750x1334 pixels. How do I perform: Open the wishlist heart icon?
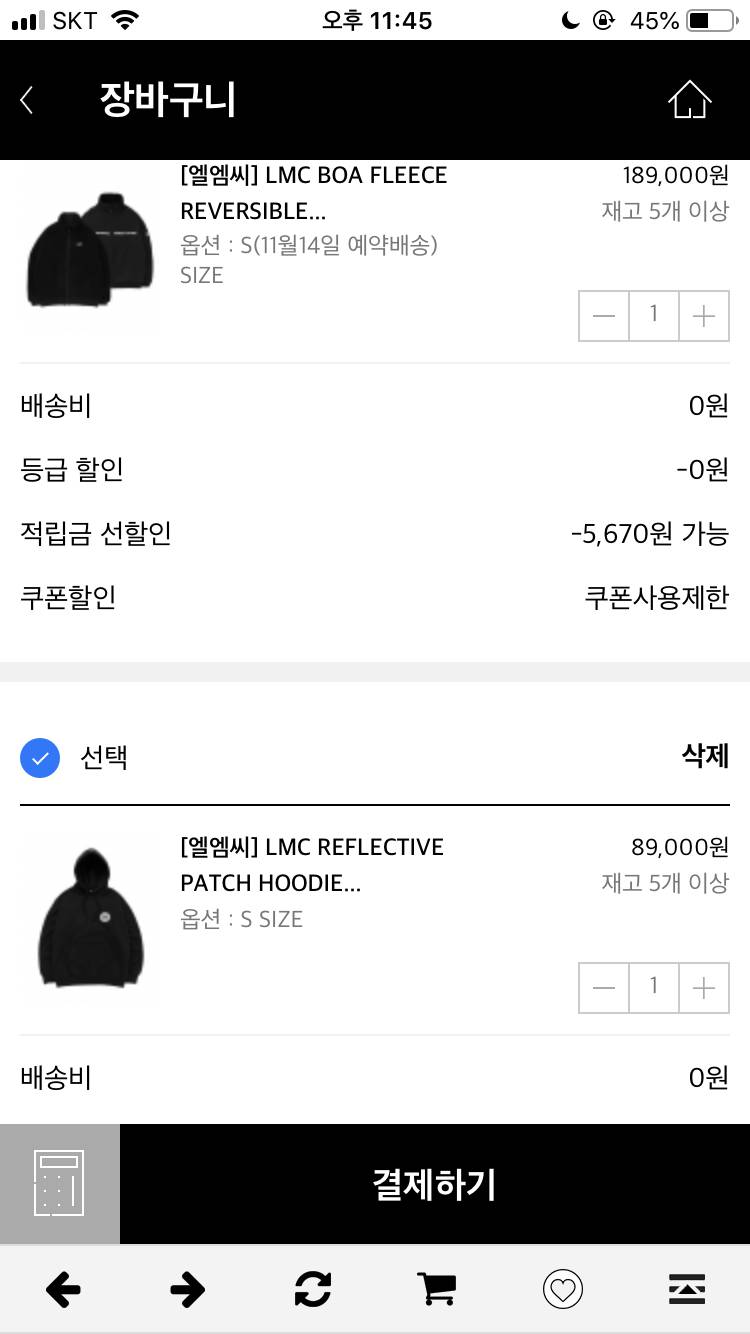pos(562,1290)
